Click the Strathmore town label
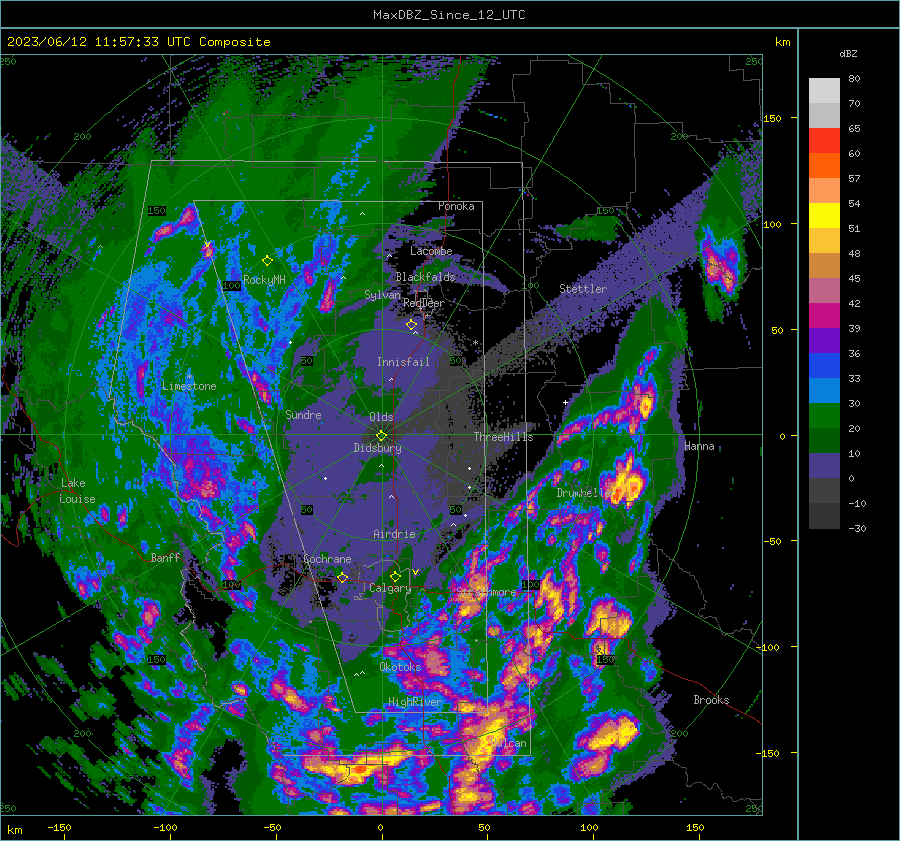The height and width of the screenshot is (841, 900). click(486, 592)
